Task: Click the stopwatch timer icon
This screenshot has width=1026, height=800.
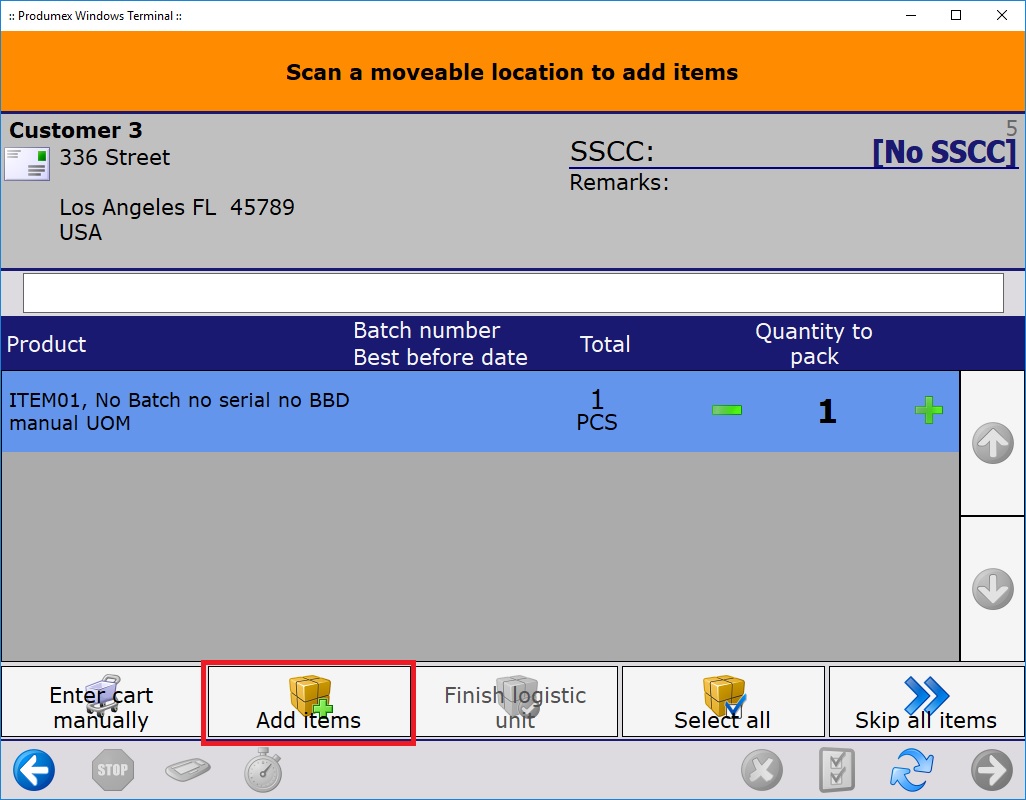Action: pos(263,770)
